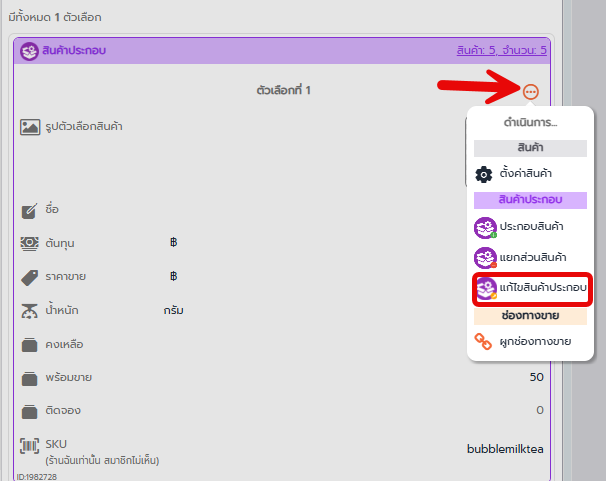Click the bubblemilktea SKU value
606x481 pixels.
(505, 449)
